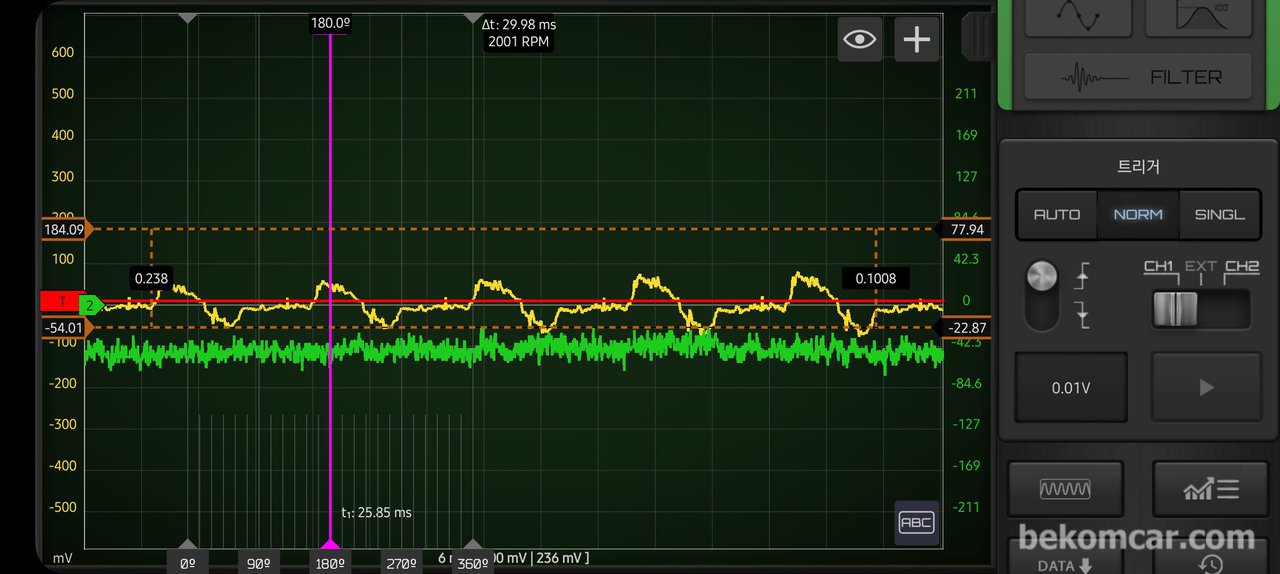Open the measurements chart list button
The width and height of the screenshot is (1280, 574).
point(1211,489)
